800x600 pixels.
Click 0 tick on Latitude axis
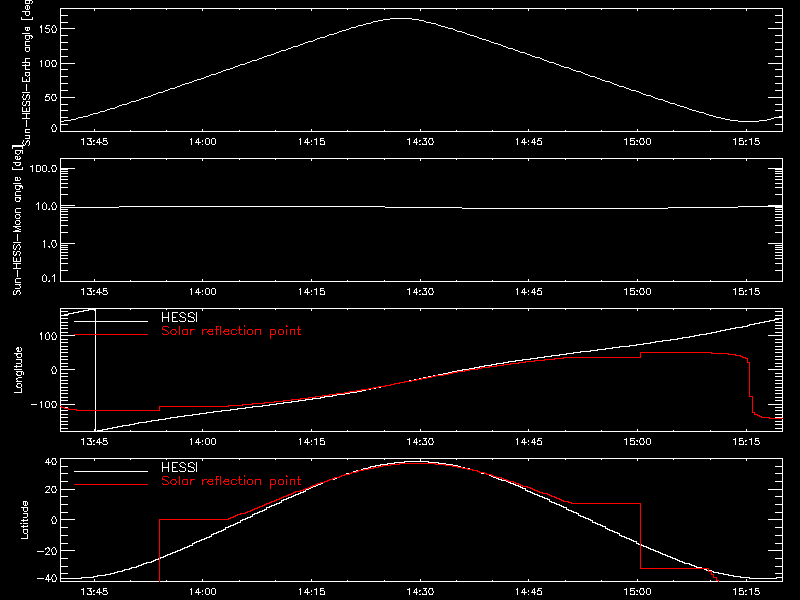click(x=54, y=520)
